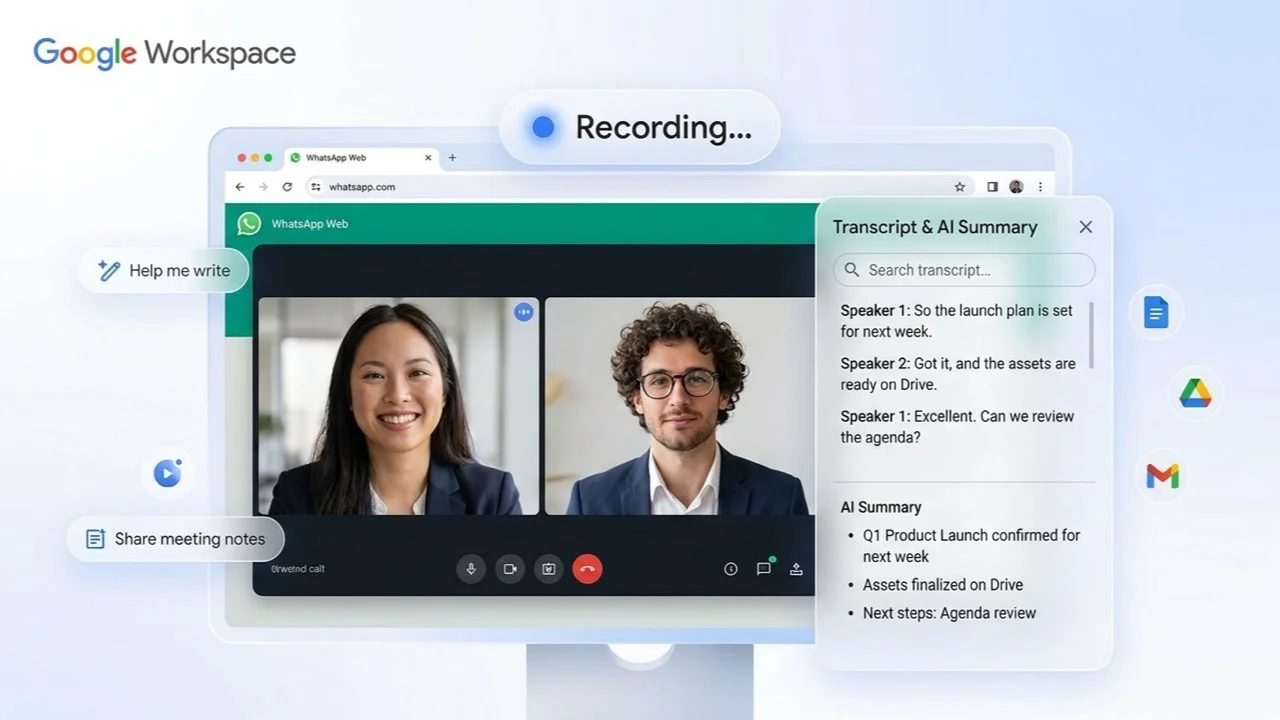Close the WhatsApp Web tab

[x=429, y=158]
